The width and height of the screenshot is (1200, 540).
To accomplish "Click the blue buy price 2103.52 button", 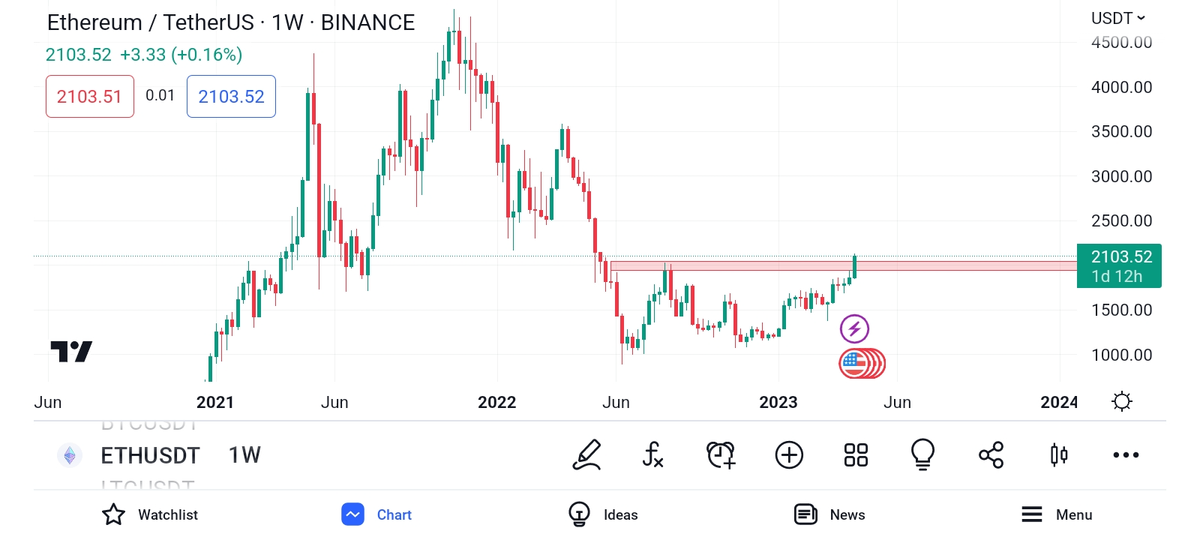I will click(x=231, y=97).
